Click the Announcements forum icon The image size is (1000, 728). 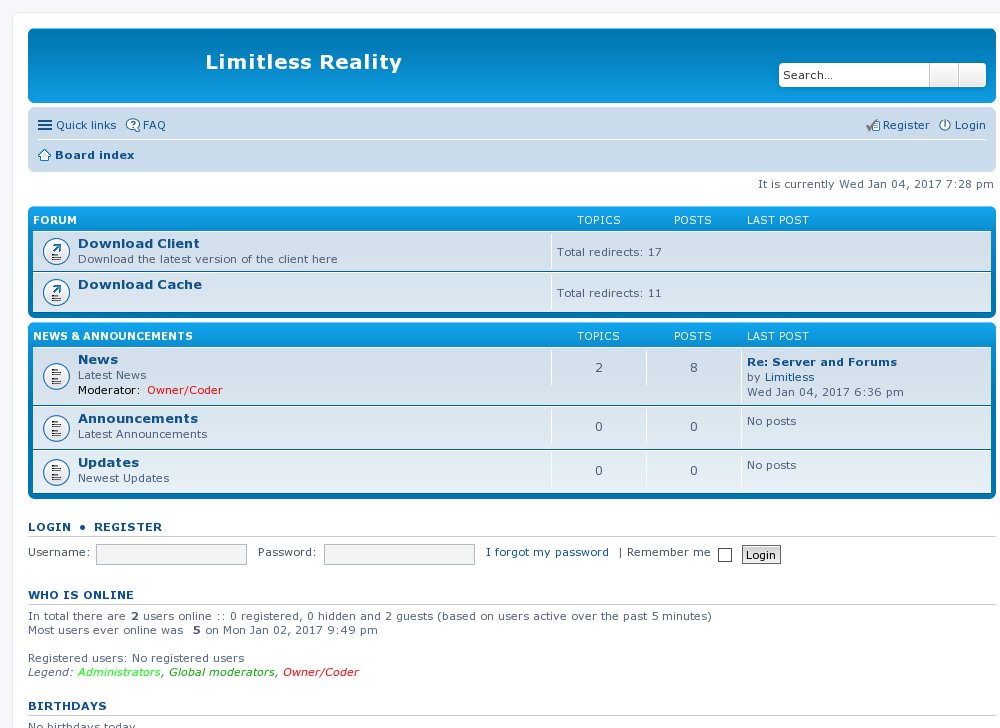tap(56, 427)
